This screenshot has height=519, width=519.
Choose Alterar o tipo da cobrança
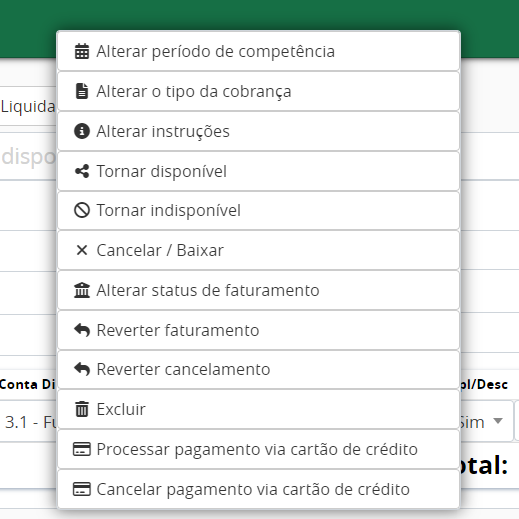tap(259, 91)
